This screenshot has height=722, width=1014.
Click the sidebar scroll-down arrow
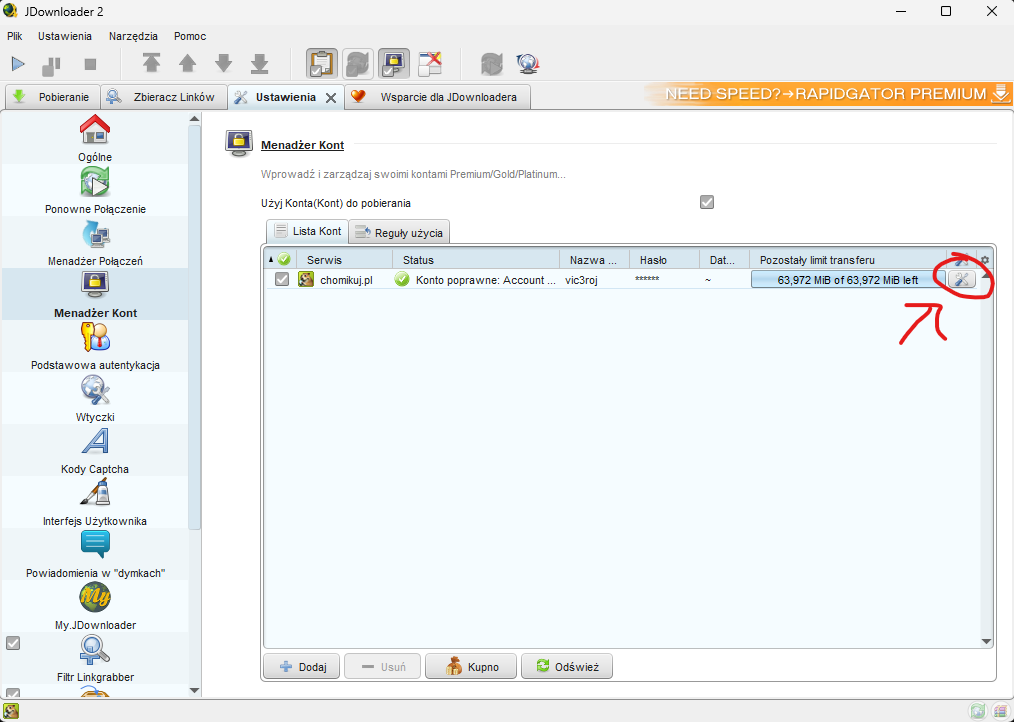pos(195,690)
